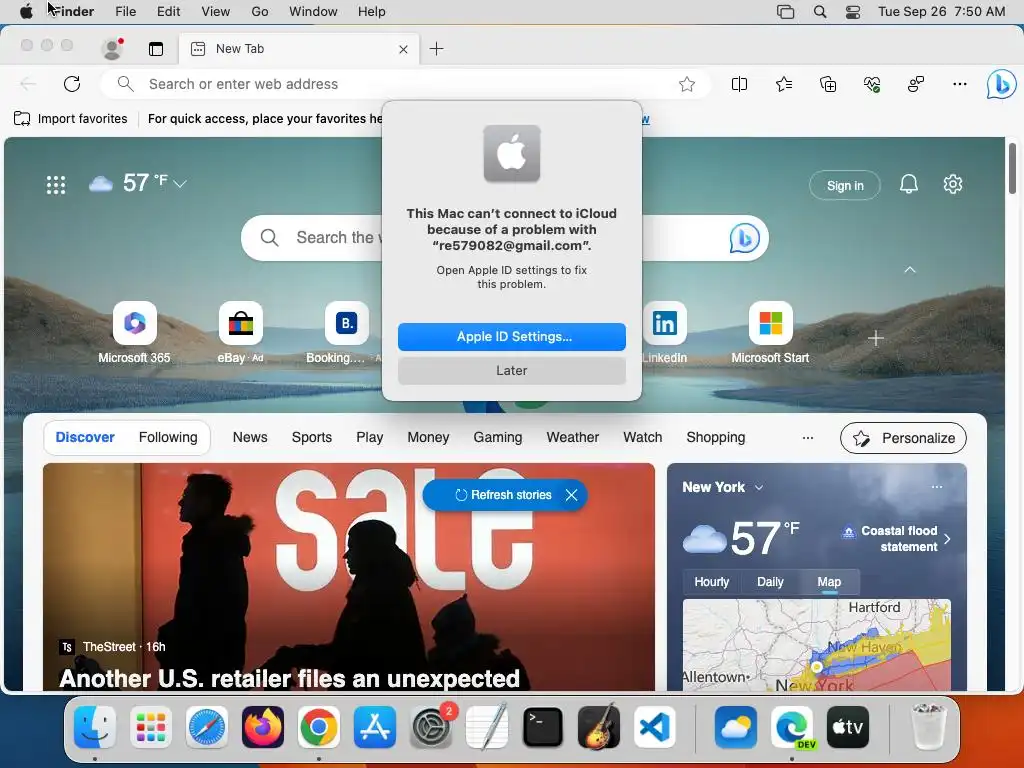Add this page to favorites via the star

click(x=686, y=84)
